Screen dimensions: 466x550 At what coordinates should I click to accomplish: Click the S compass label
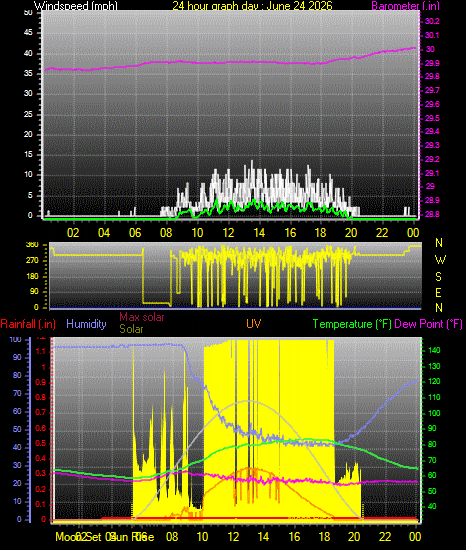point(438,277)
